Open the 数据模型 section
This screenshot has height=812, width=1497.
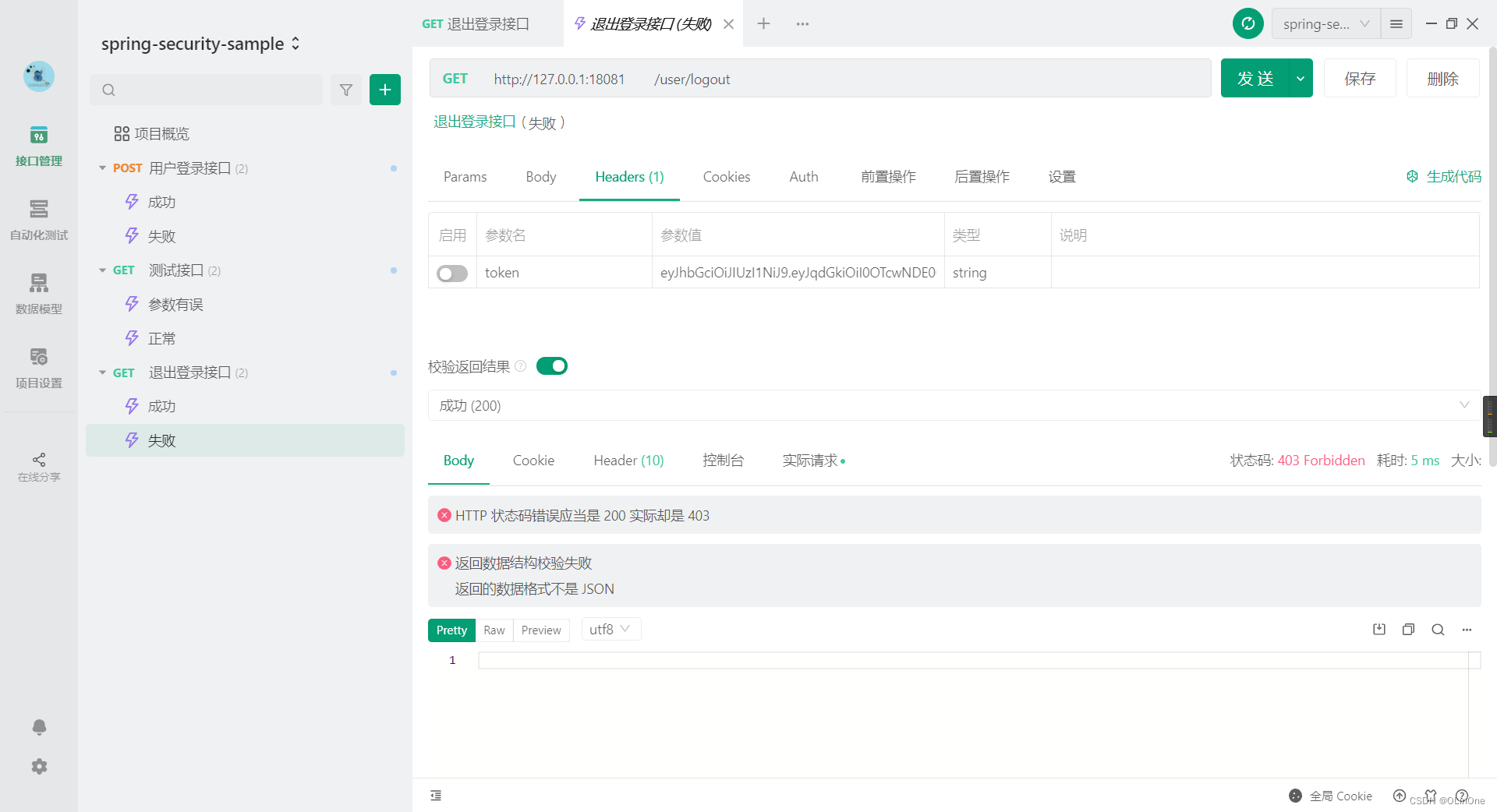click(38, 295)
